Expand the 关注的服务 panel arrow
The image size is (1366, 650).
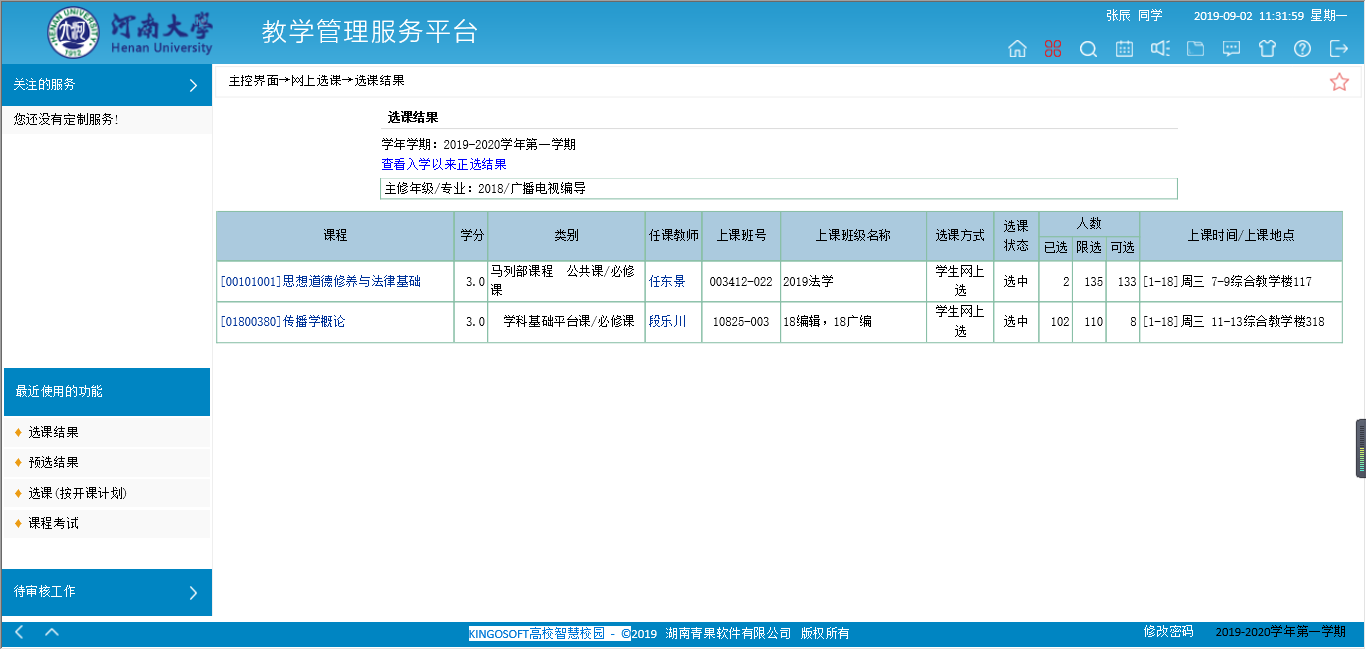click(193, 86)
